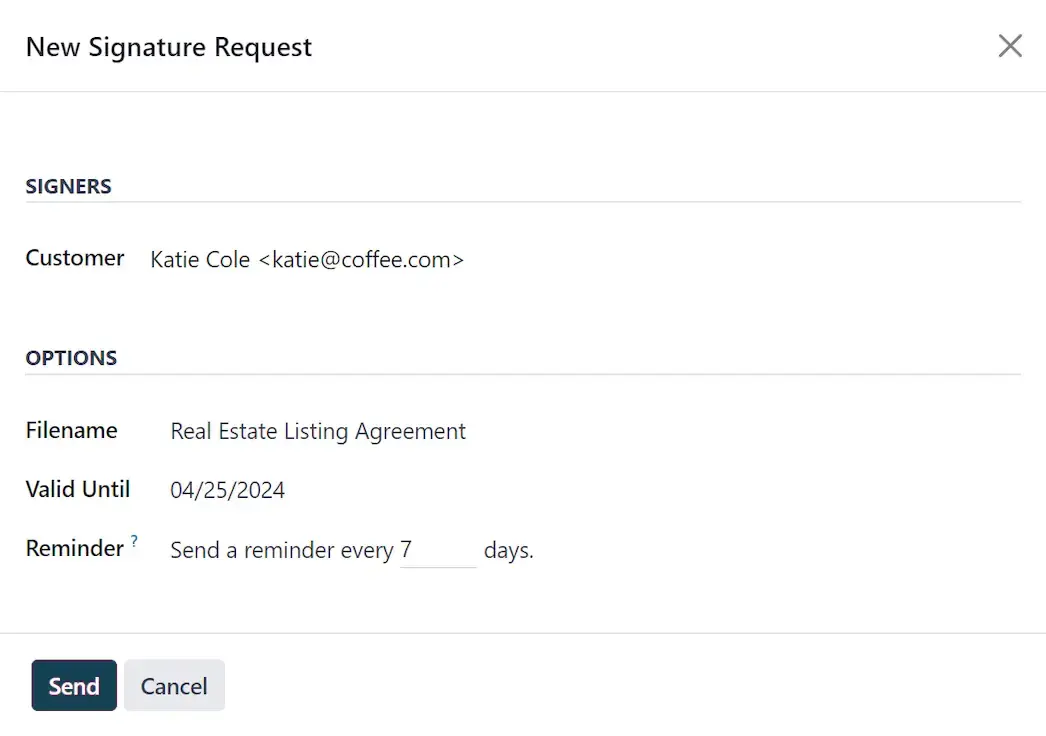This screenshot has height=736, width=1046.
Task: Click the "Send a reminder every" text
Action: point(281,551)
